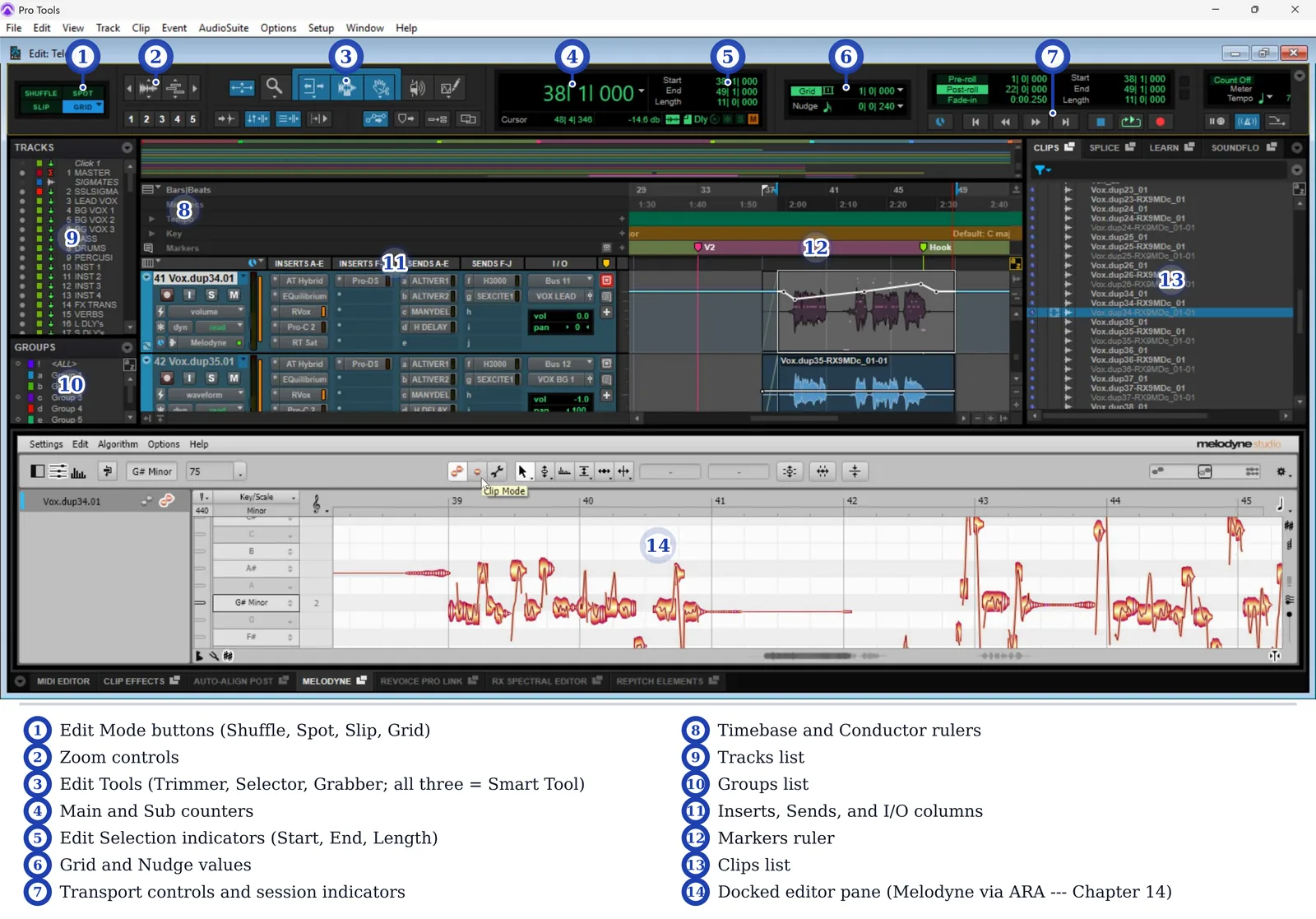Click the G# Minor key button in Melodyne
Screen dimensions: 1316x919
pos(152,471)
